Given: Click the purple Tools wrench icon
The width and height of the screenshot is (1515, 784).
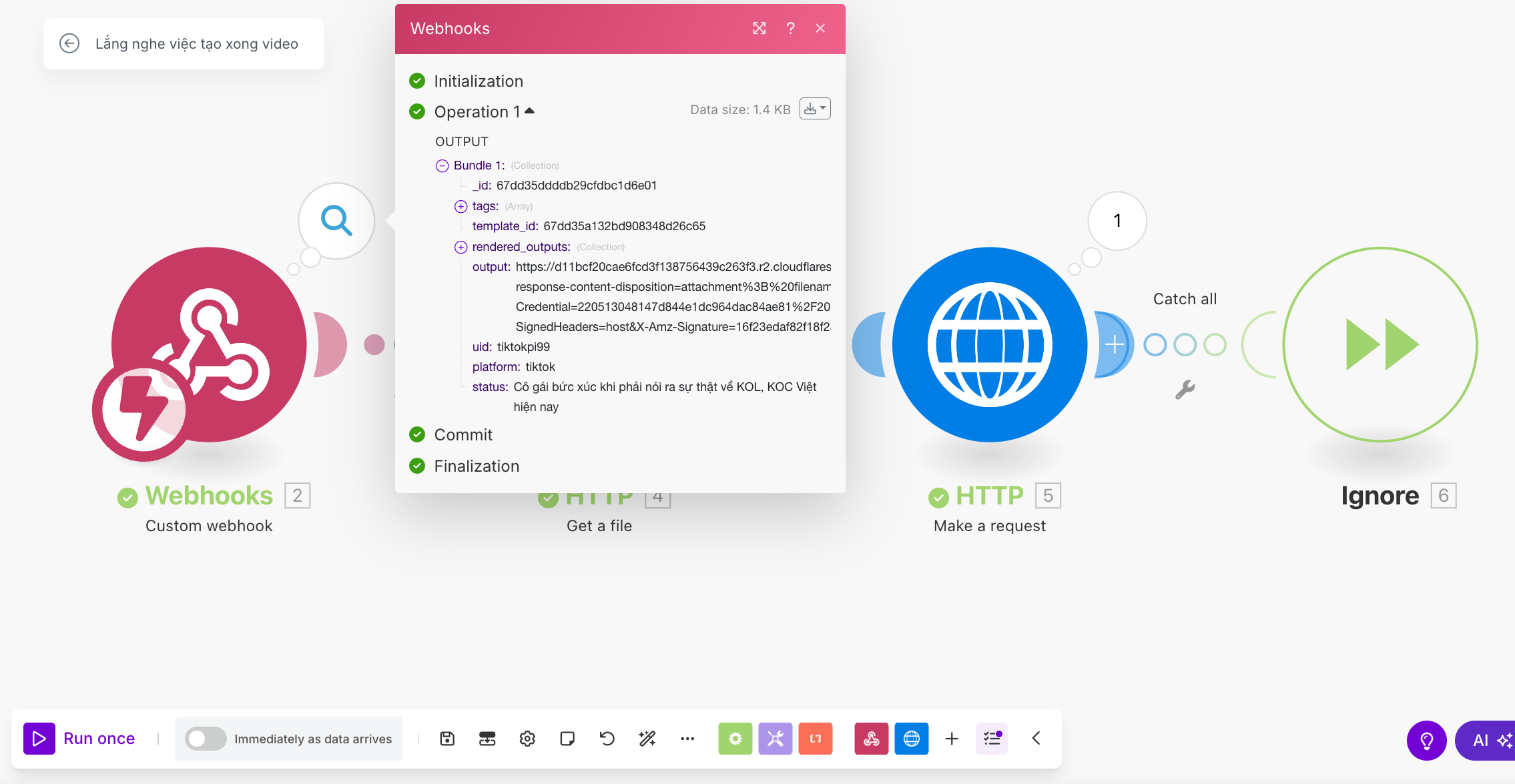Looking at the screenshot, I should point(775,739).
